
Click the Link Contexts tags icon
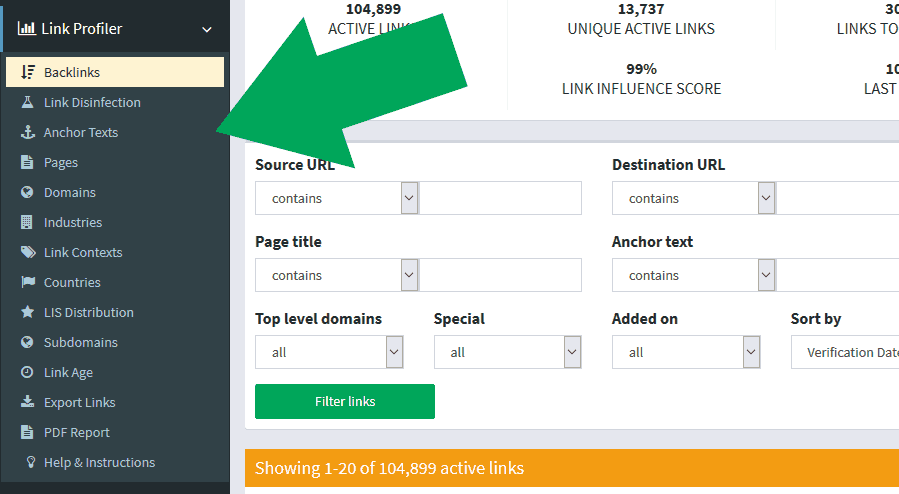point(28,252)
